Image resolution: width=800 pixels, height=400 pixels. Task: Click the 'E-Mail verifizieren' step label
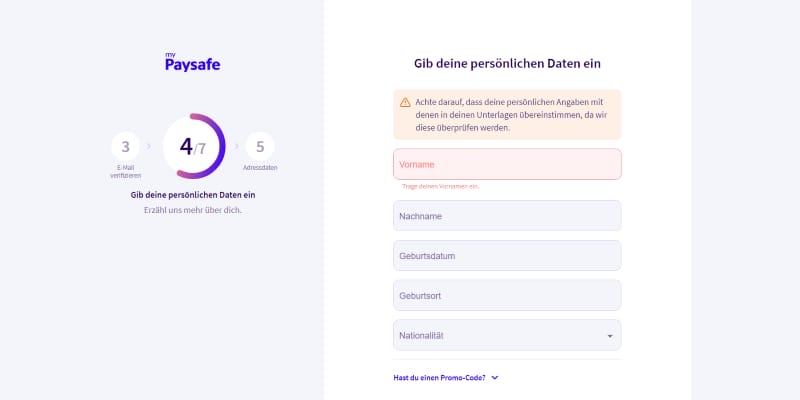126,172
